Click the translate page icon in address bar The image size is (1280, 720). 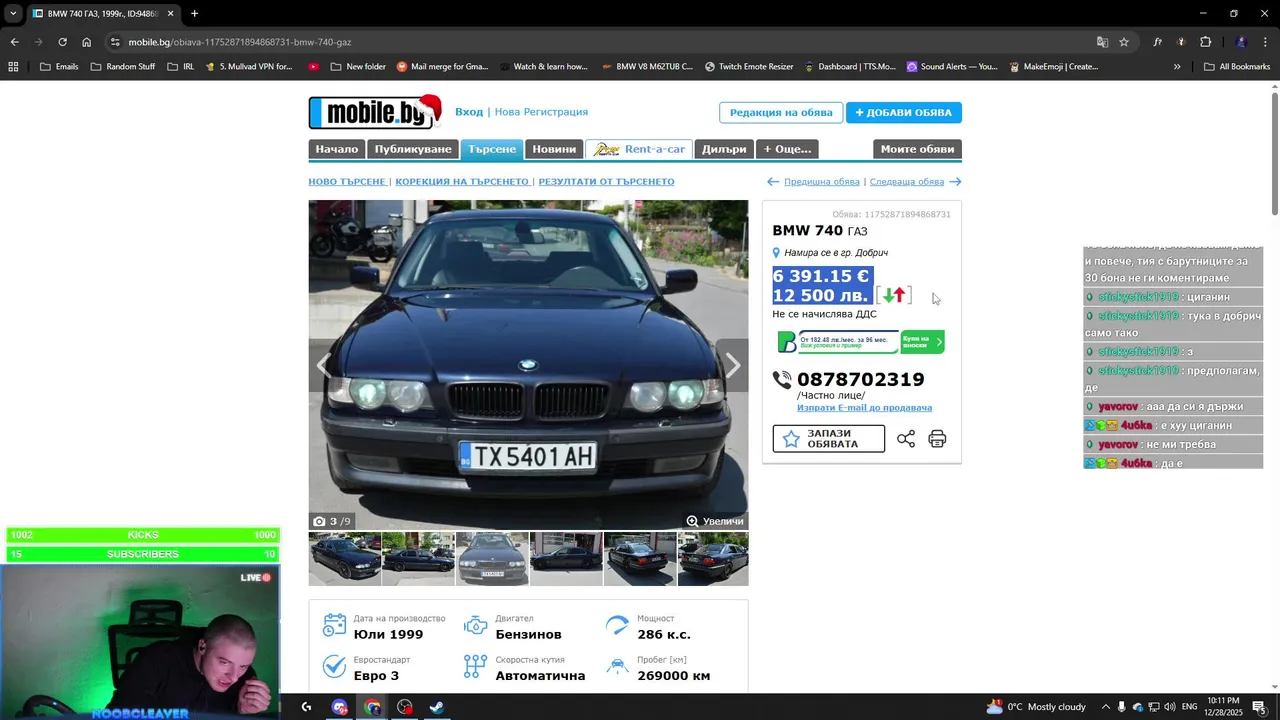coord(1102,42)
